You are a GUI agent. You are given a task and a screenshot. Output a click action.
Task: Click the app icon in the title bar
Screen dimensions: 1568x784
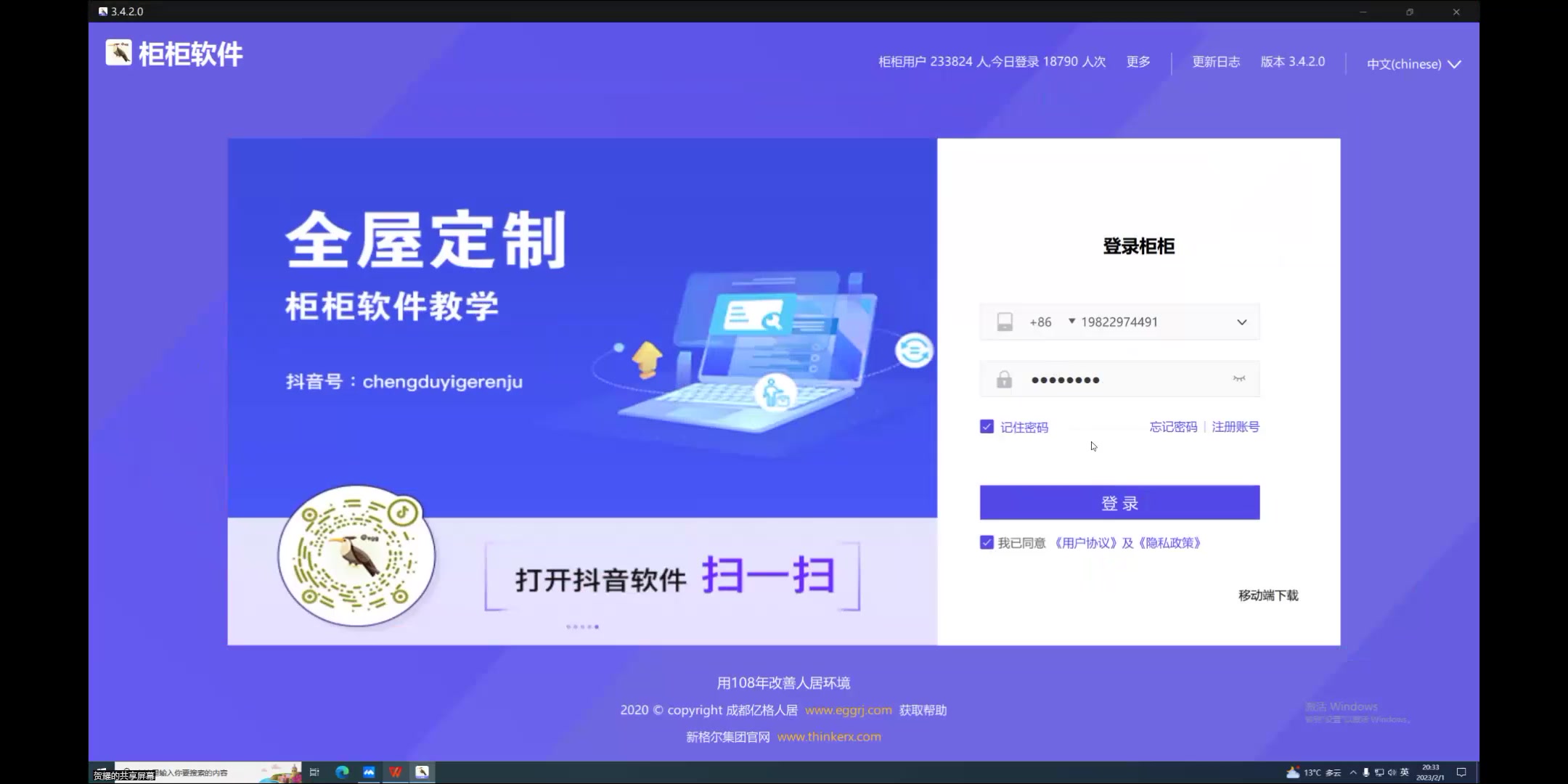pos(103,12)
